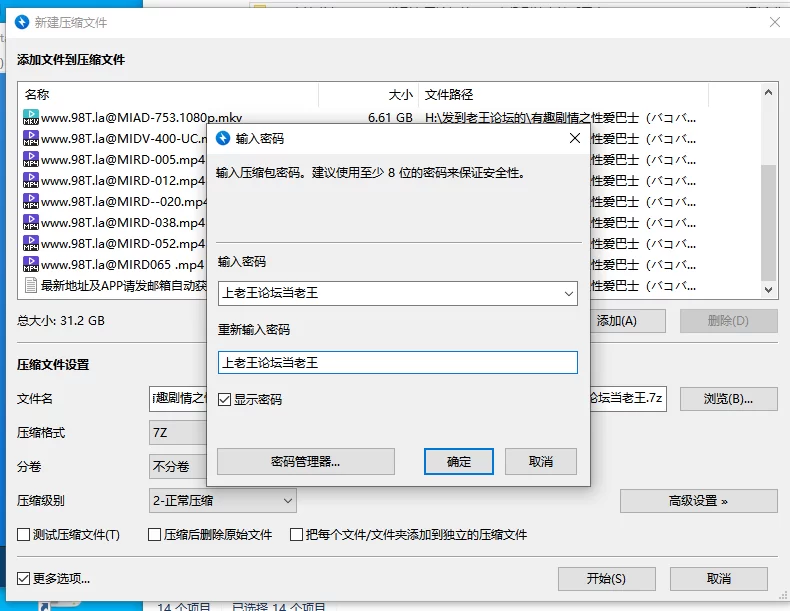Enable 把每个文件/文件夹添加到独立的压缩文件 option
This screenshot has width=790, height=611.
click(296, 534)
